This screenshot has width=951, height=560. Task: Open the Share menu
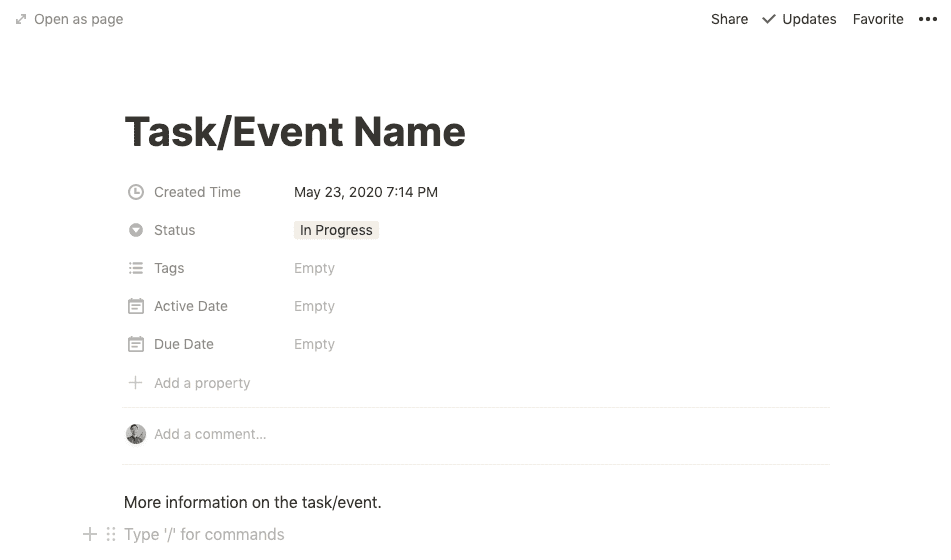729,19
